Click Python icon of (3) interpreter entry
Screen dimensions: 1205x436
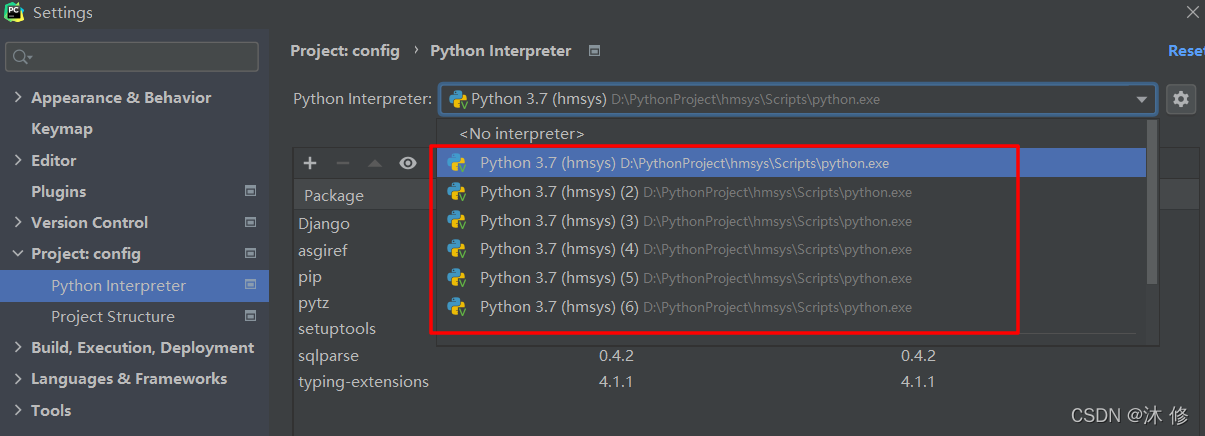click(x=457, y=220)
